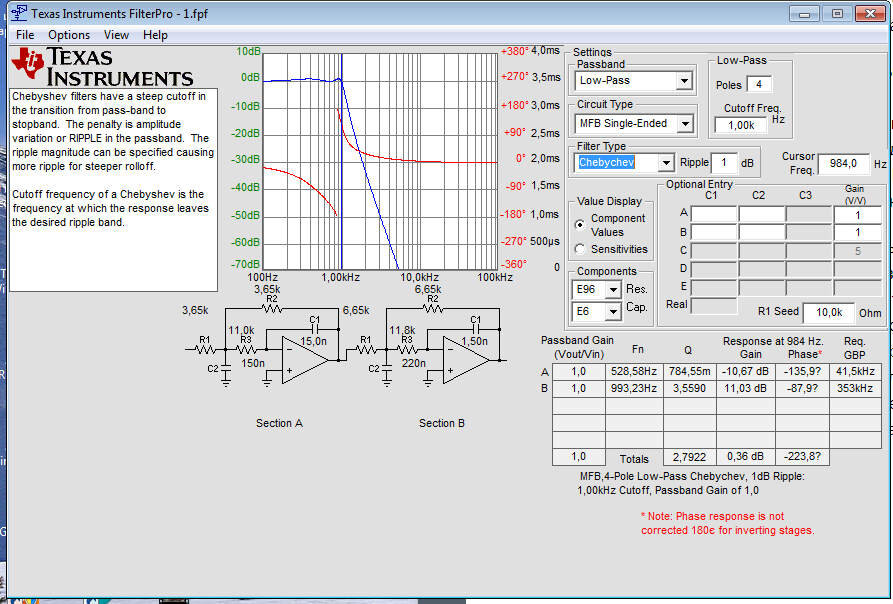Click the frequency response graph area
The height and width of the screenshot is (604, 893).
pyautogui.click(x=380, y=162)
